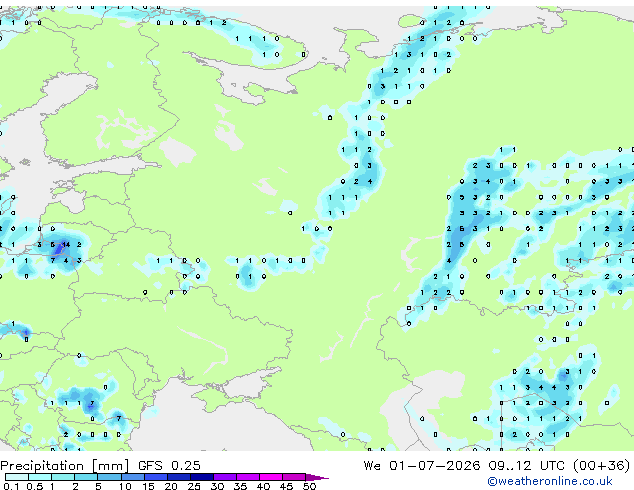Select the 'We 01-07-2026 09..12 UTC (00+36)' timestamp

(497, 466)
